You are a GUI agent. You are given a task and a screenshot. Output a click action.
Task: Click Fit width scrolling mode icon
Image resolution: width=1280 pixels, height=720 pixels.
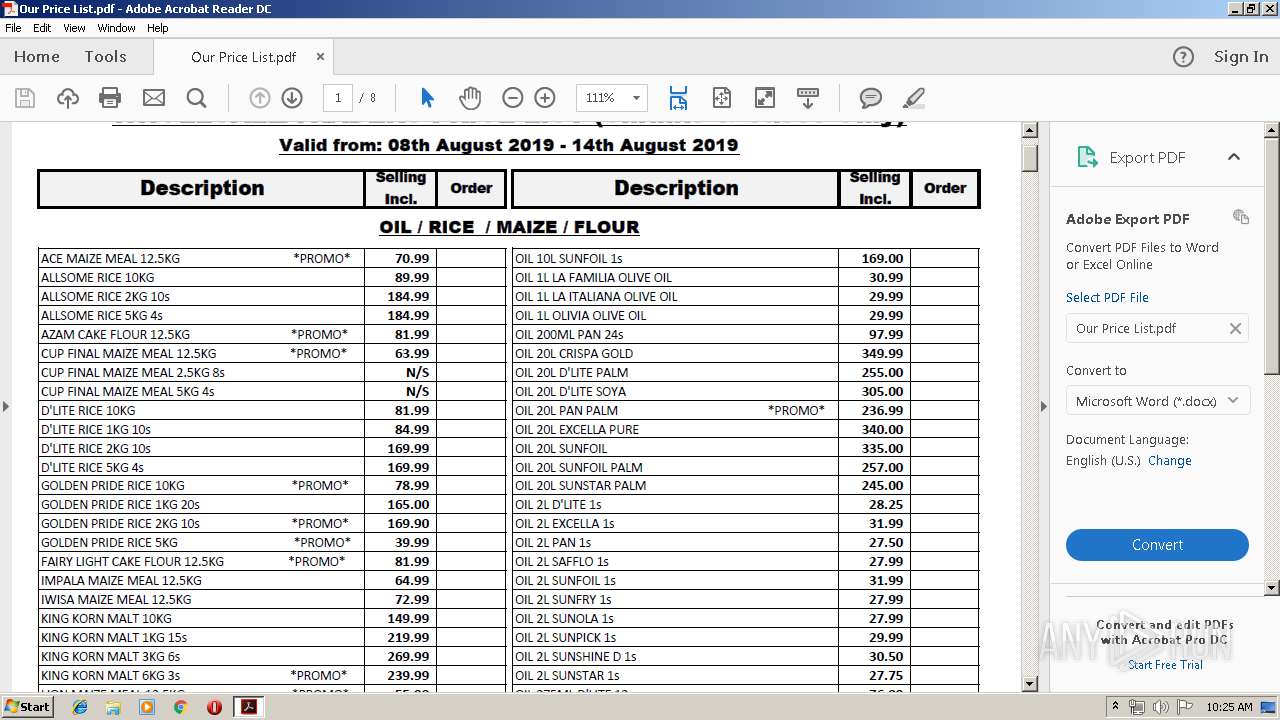(x=678, y=98)
